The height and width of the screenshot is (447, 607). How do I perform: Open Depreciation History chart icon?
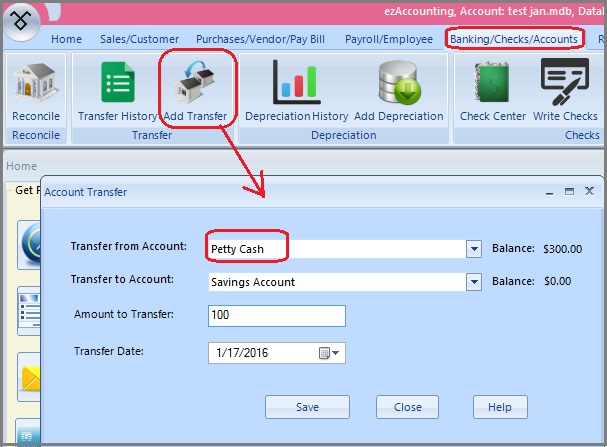click(x=296, y=87)
